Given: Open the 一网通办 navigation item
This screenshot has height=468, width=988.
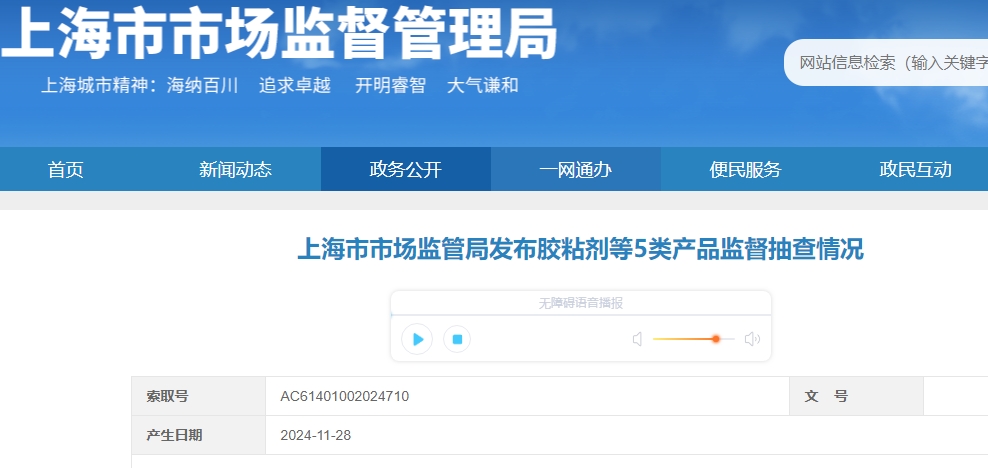Looking at the screenshot, I should (x=576, y=169).
